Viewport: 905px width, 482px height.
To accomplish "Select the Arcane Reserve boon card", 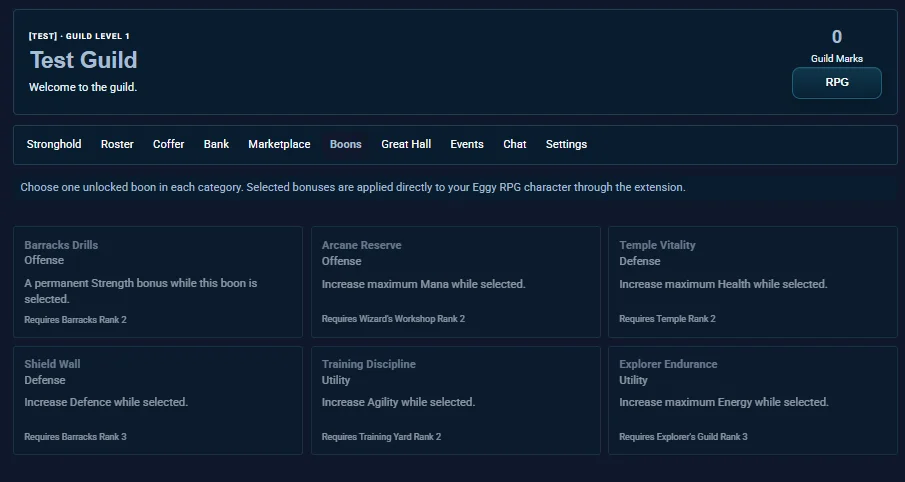I will tap(456, 282).
